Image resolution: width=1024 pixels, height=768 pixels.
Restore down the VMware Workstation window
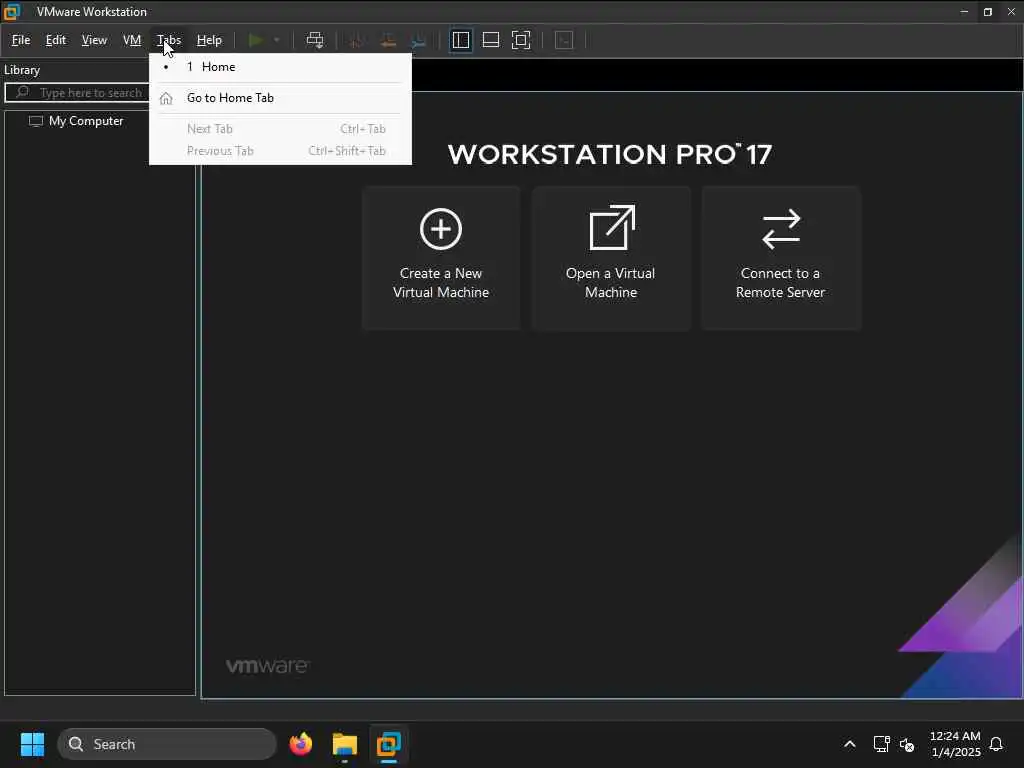pyautogui.click(x=987, y=12)
